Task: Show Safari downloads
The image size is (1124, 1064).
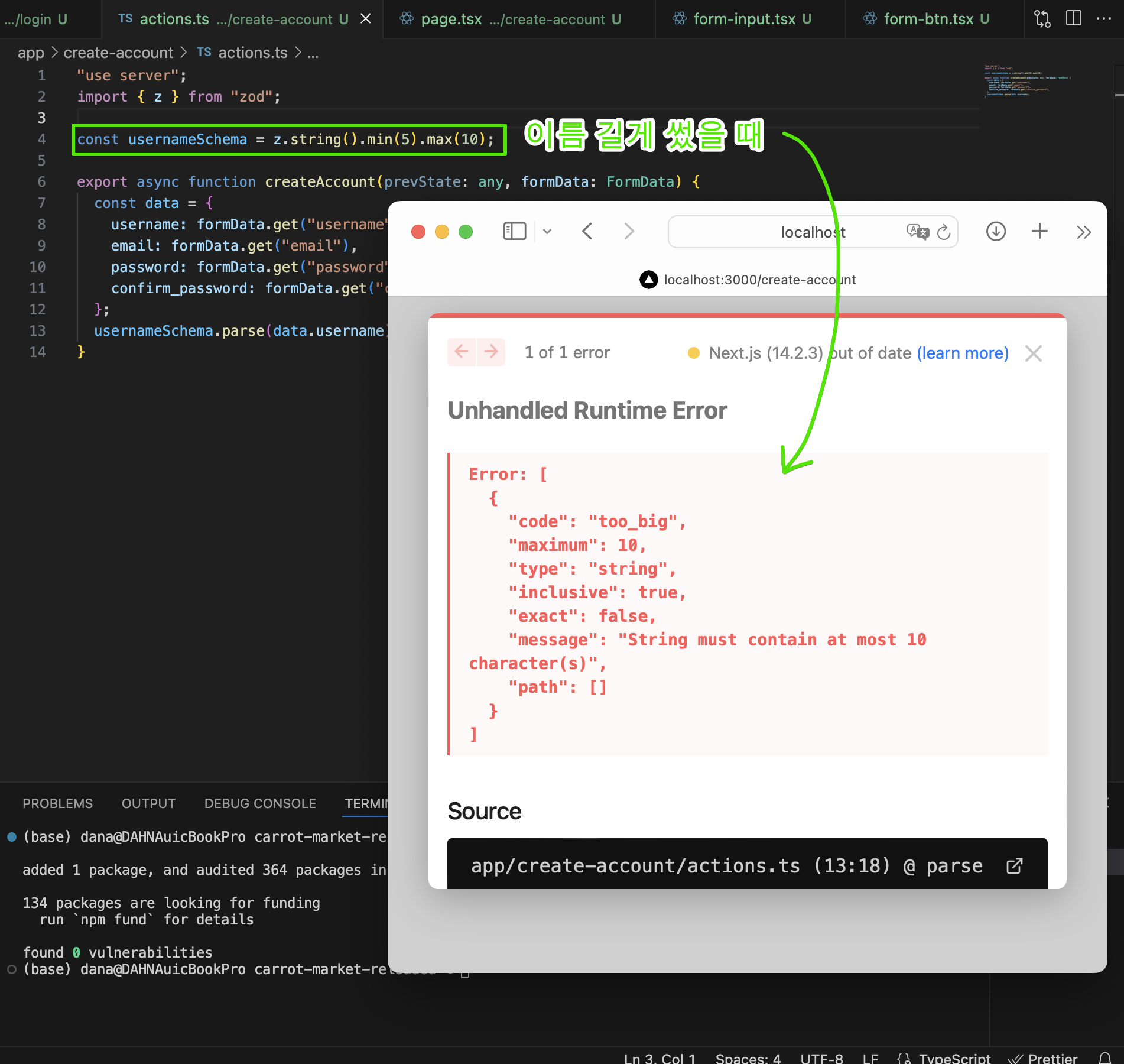Action: pyautogui.click(x=996, y=232)
